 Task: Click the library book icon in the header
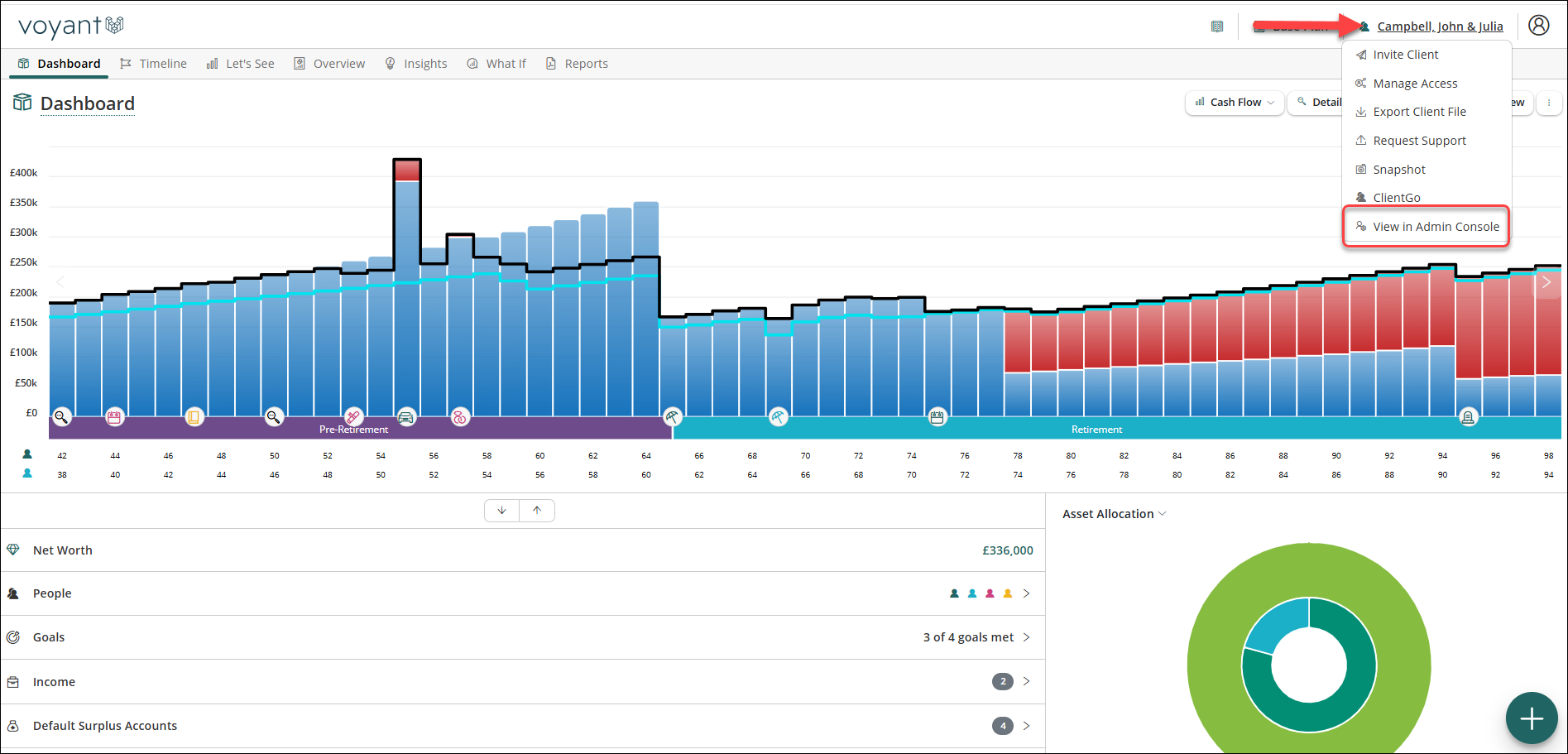click(1217, 26)
